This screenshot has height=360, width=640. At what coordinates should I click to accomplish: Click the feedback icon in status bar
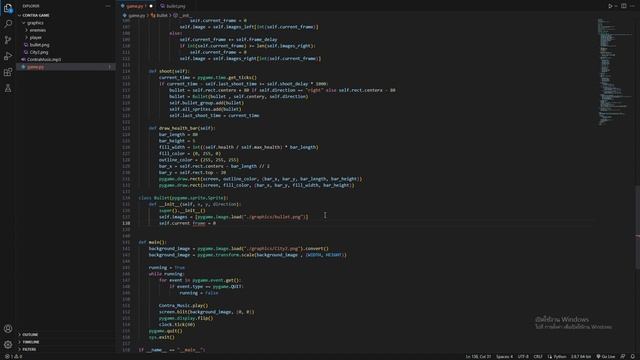(x=622, y=356)
